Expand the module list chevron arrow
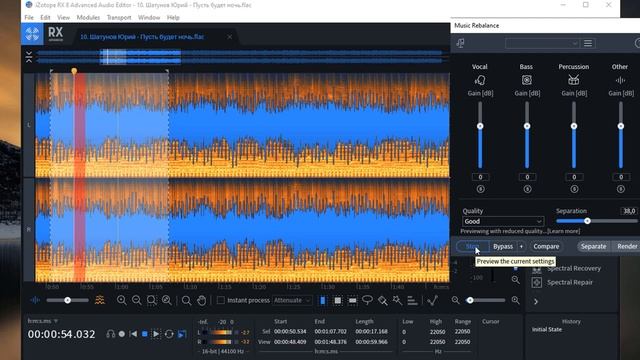This screenshot has width=640, height=360. click(536, 302)
